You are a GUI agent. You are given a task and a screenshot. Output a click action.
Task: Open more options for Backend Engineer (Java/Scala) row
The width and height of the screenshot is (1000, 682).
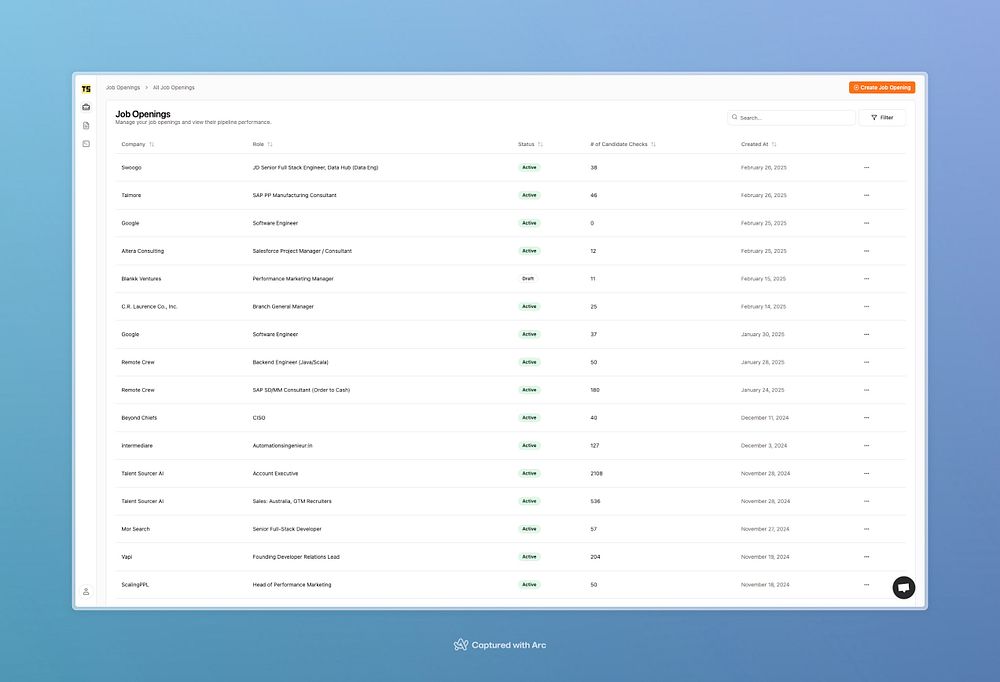pyautogui.click(x=866, y=362)
